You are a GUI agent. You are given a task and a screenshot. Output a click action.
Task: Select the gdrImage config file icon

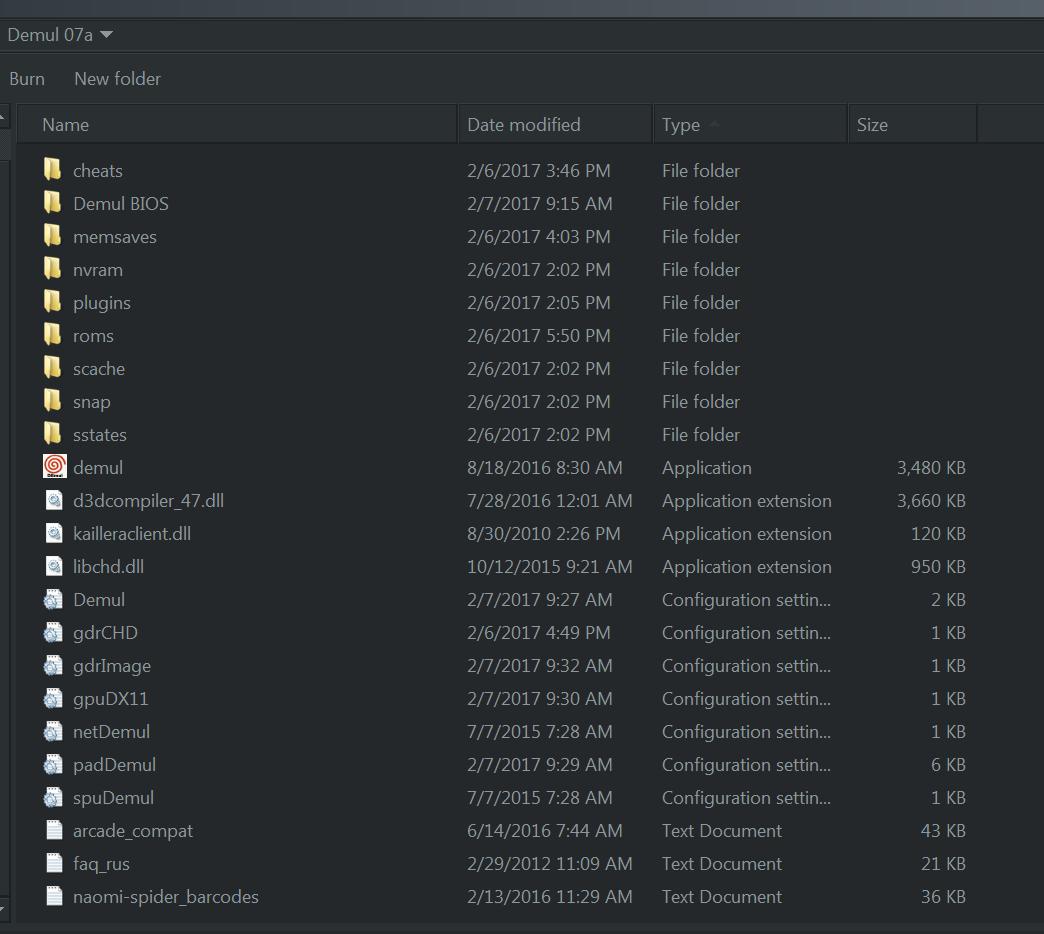pos(53,665)
